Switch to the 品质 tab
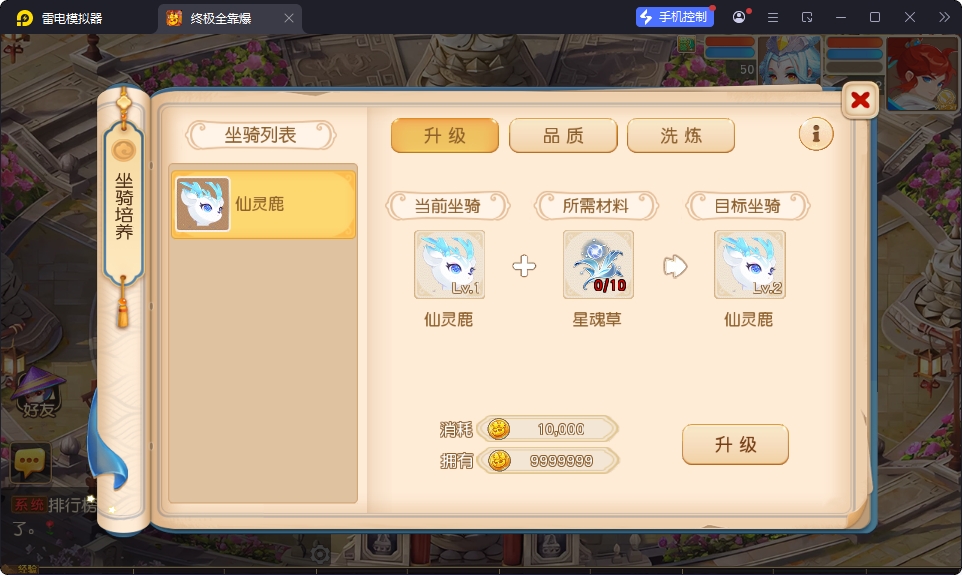This screenshot has width=962, height=575. pos(563,136)
